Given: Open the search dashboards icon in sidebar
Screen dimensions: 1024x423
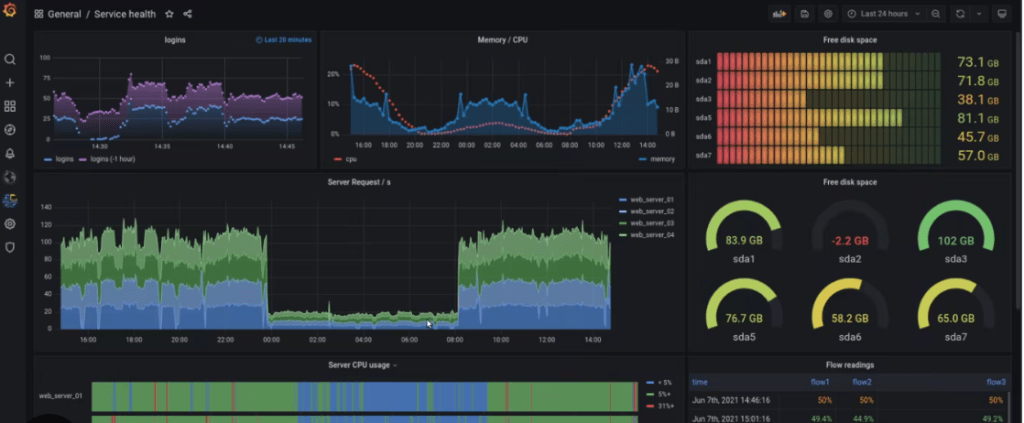Looking at the screenshot, I should pyautogui.click(x=10, y=59).
